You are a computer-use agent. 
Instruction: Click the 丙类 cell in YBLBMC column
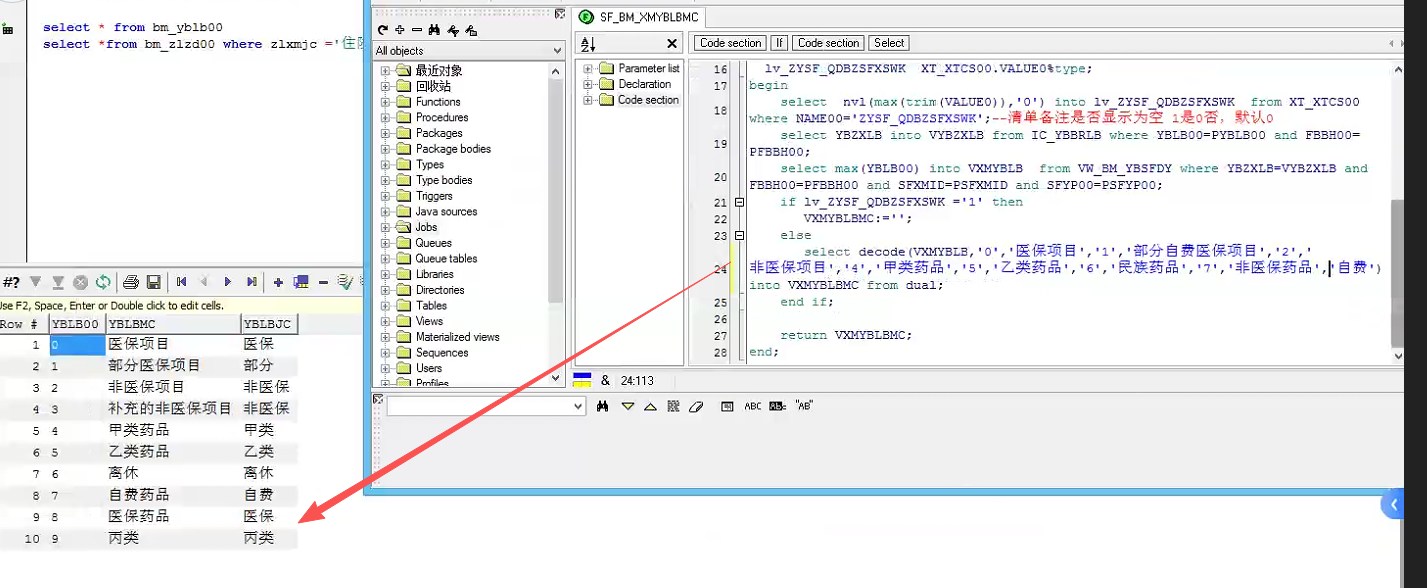tap(172, 538)
